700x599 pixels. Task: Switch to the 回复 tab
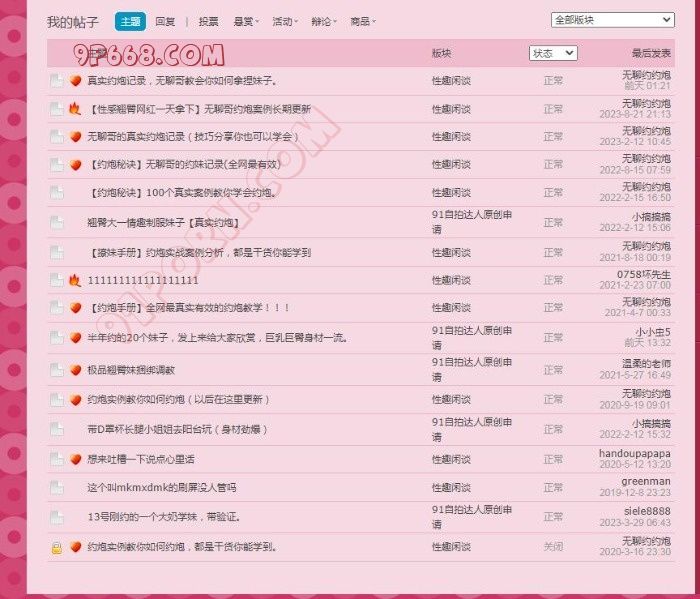165,21
